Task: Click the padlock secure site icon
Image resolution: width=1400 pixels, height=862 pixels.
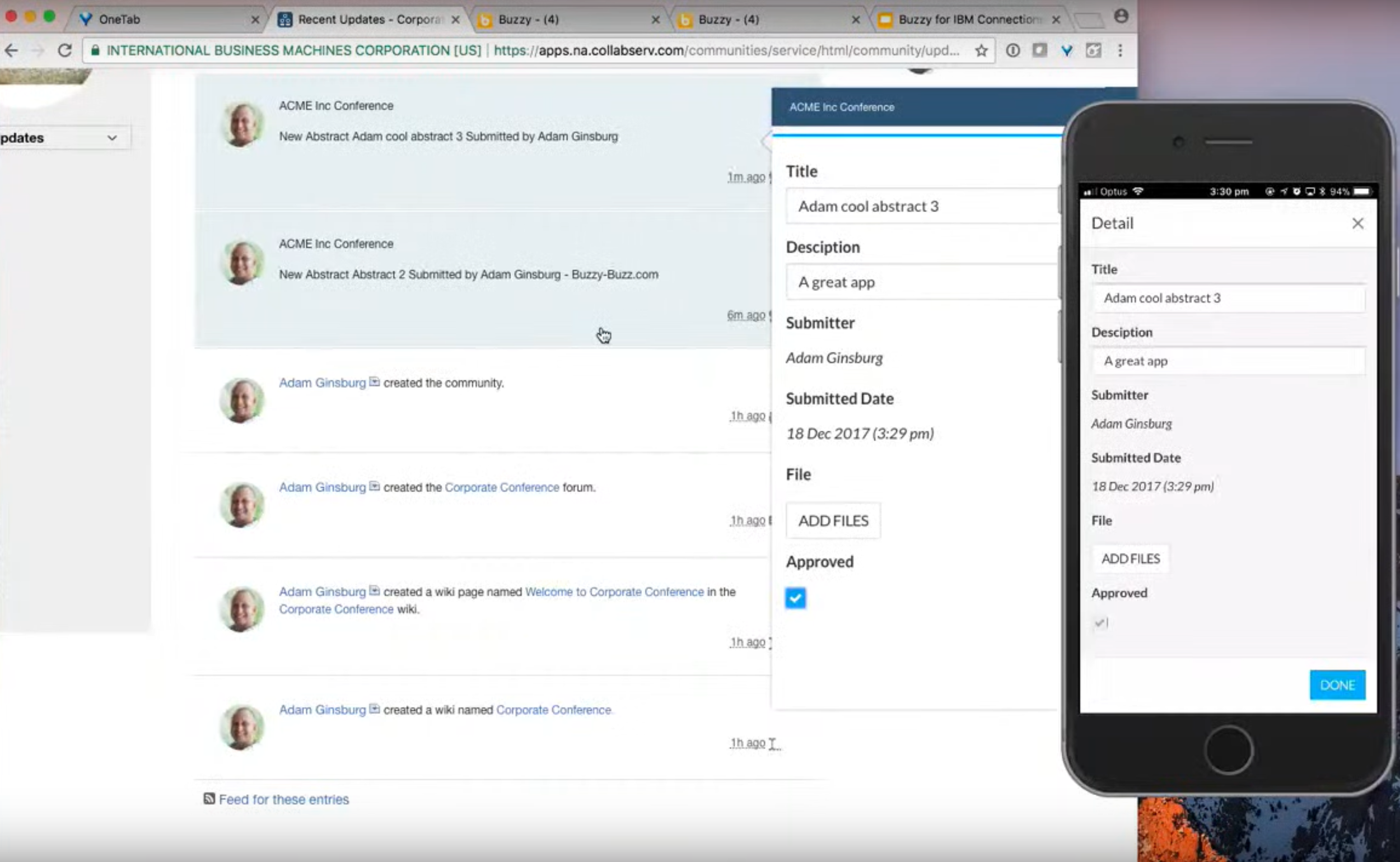Action: click(x=95, y=50)
